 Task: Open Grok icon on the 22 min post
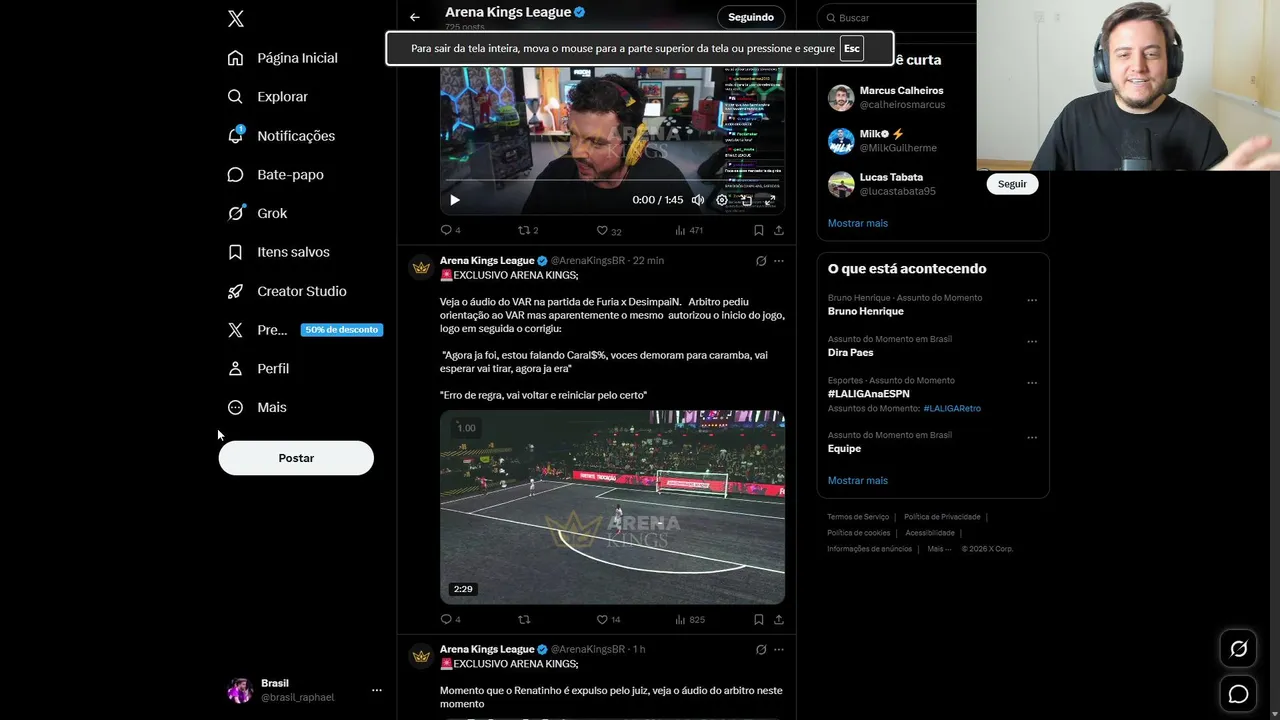(761, 261)
